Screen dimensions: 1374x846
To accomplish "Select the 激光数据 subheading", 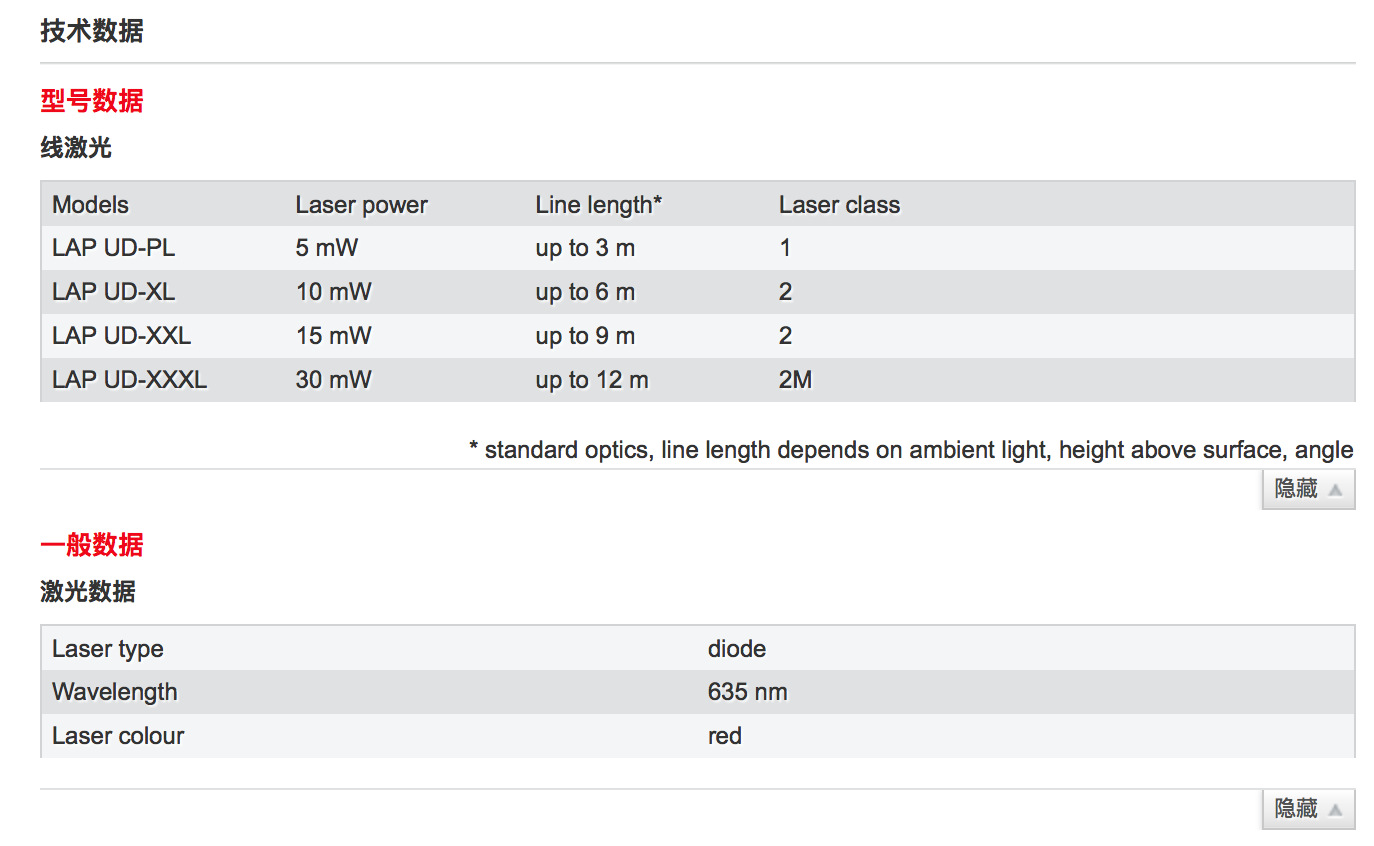I will (x=88, y=592).
